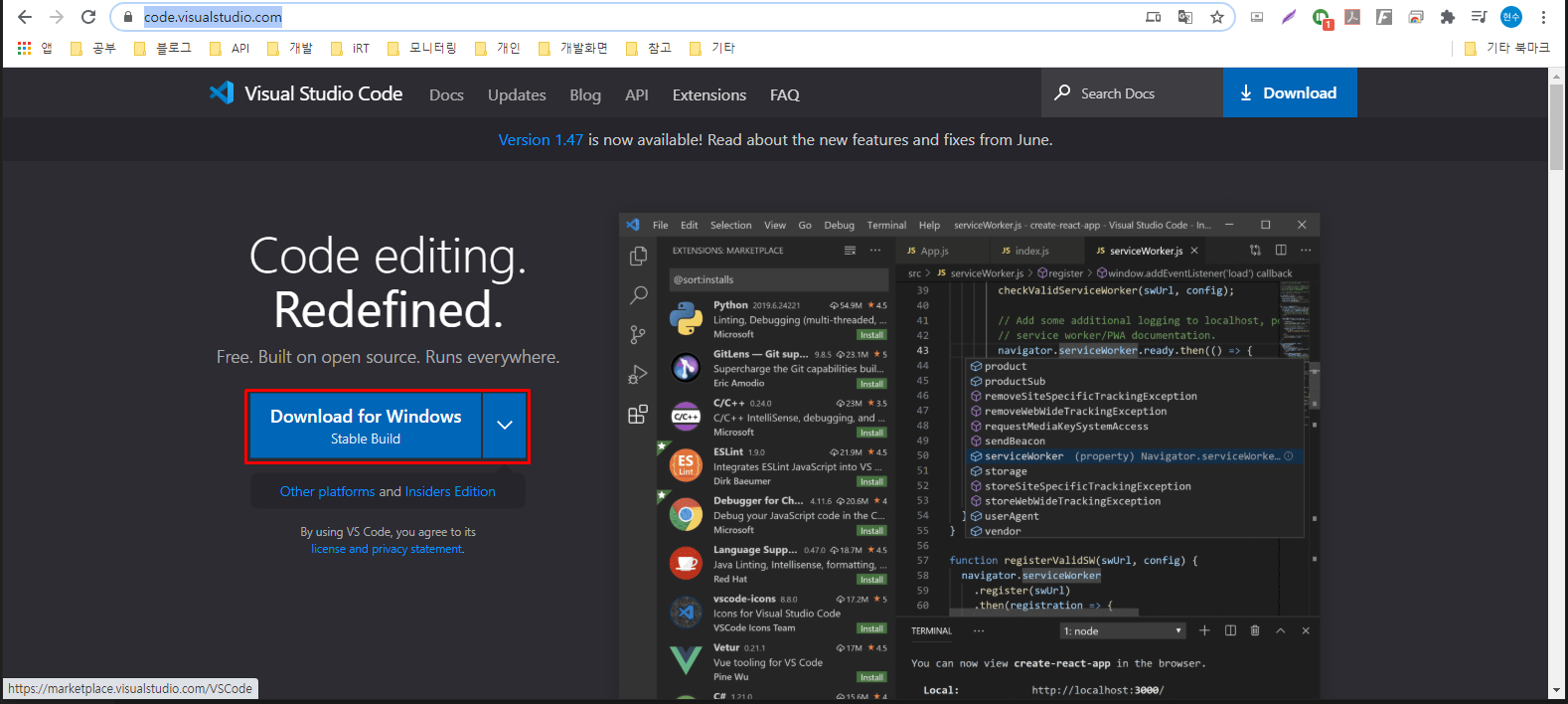The height and width of the screenshot is (704, 1568).
Task: Open the API nav item on the website
Action: pyautogui.click(x=637, y=94)
